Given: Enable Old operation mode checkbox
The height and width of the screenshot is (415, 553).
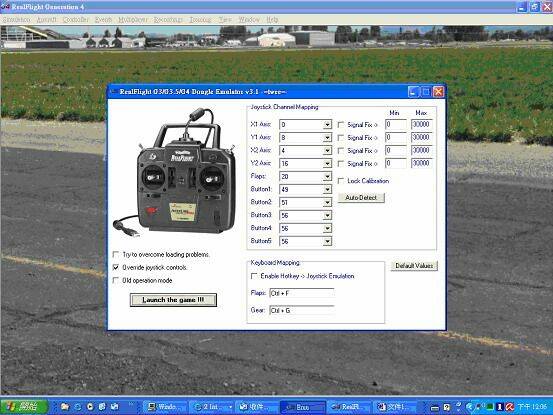Looking at the screenshot, I should [116, 280].
